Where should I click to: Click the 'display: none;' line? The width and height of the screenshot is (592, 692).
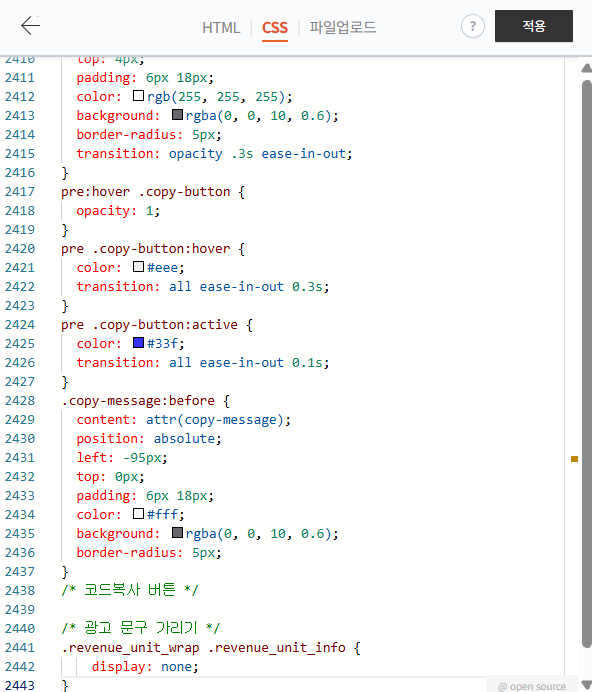(x=145, y=666)
